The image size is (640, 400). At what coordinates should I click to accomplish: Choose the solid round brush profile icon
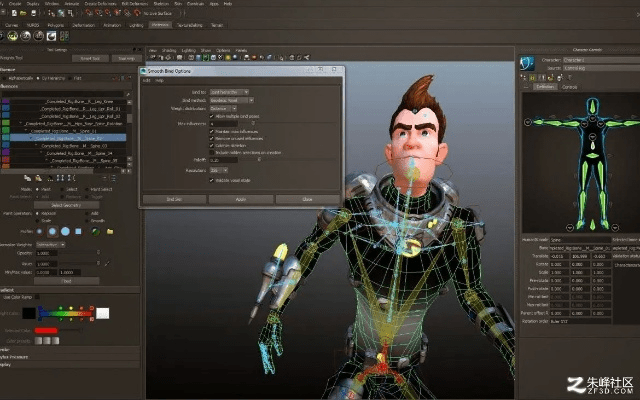click(x=64, y=231)
